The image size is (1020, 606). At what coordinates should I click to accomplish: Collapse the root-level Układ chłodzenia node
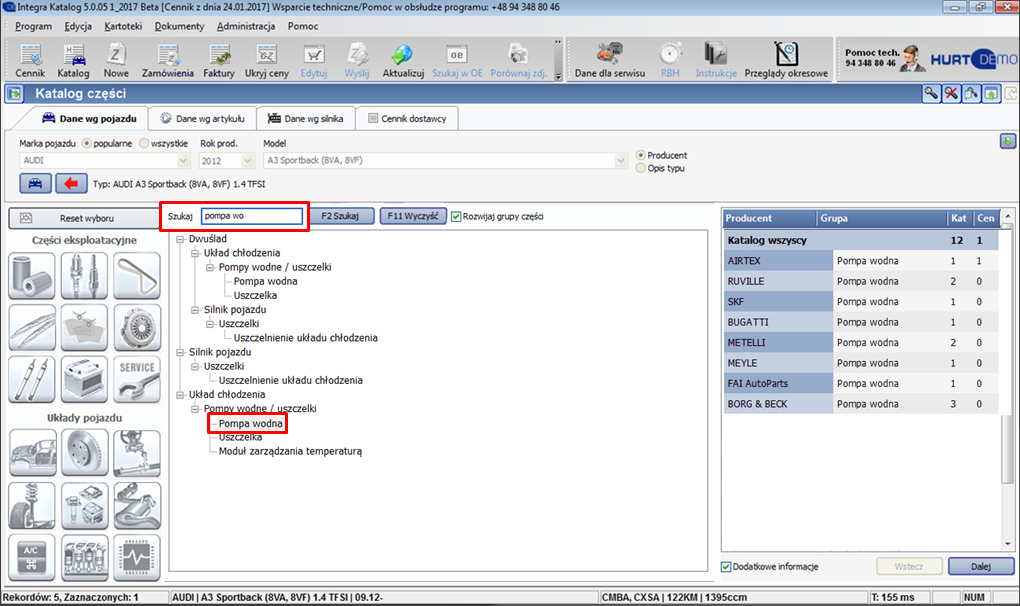(x=180, y=395)
